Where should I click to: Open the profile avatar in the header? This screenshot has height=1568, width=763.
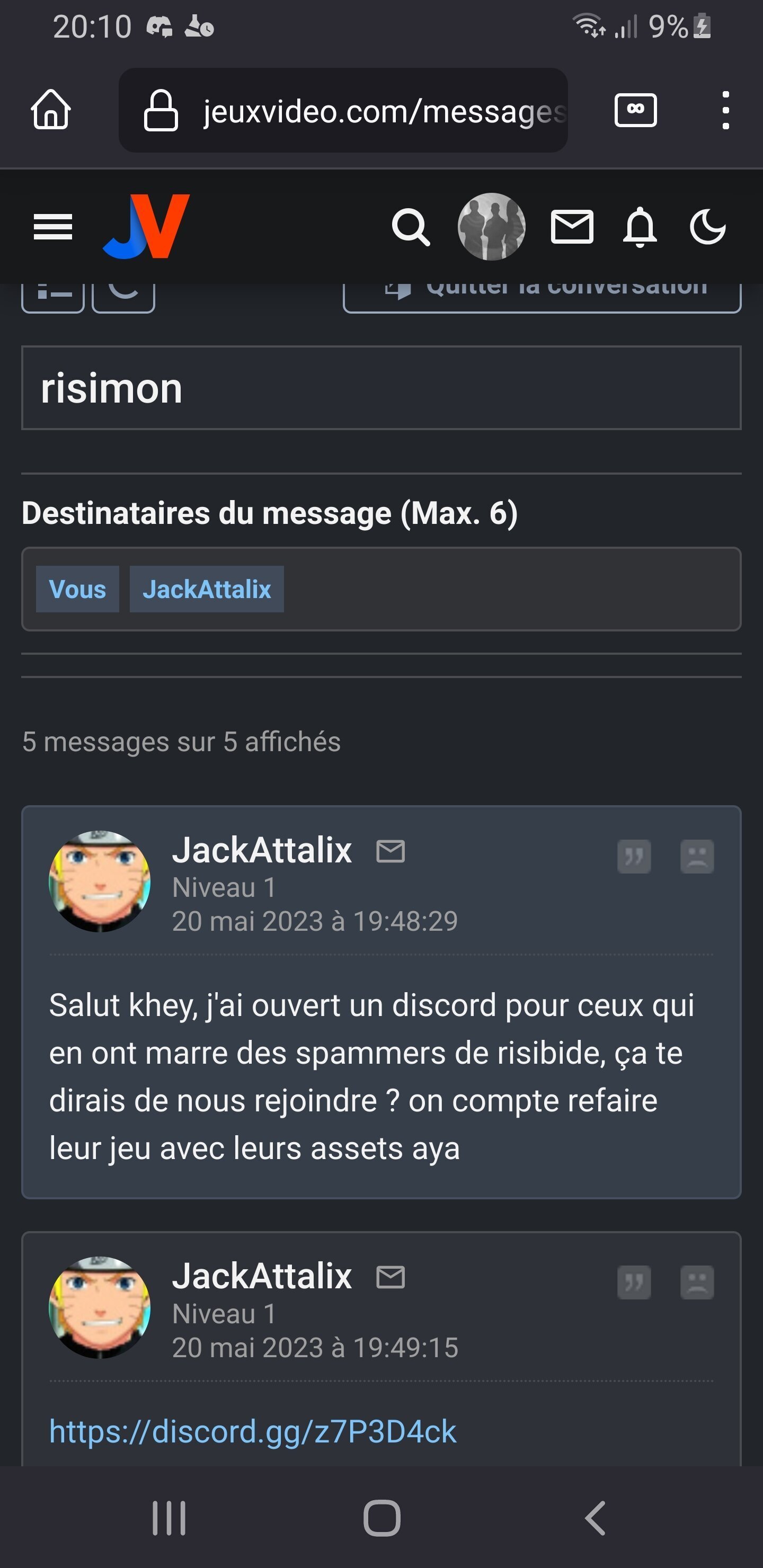pyautogui.click(x=491, y=226)
